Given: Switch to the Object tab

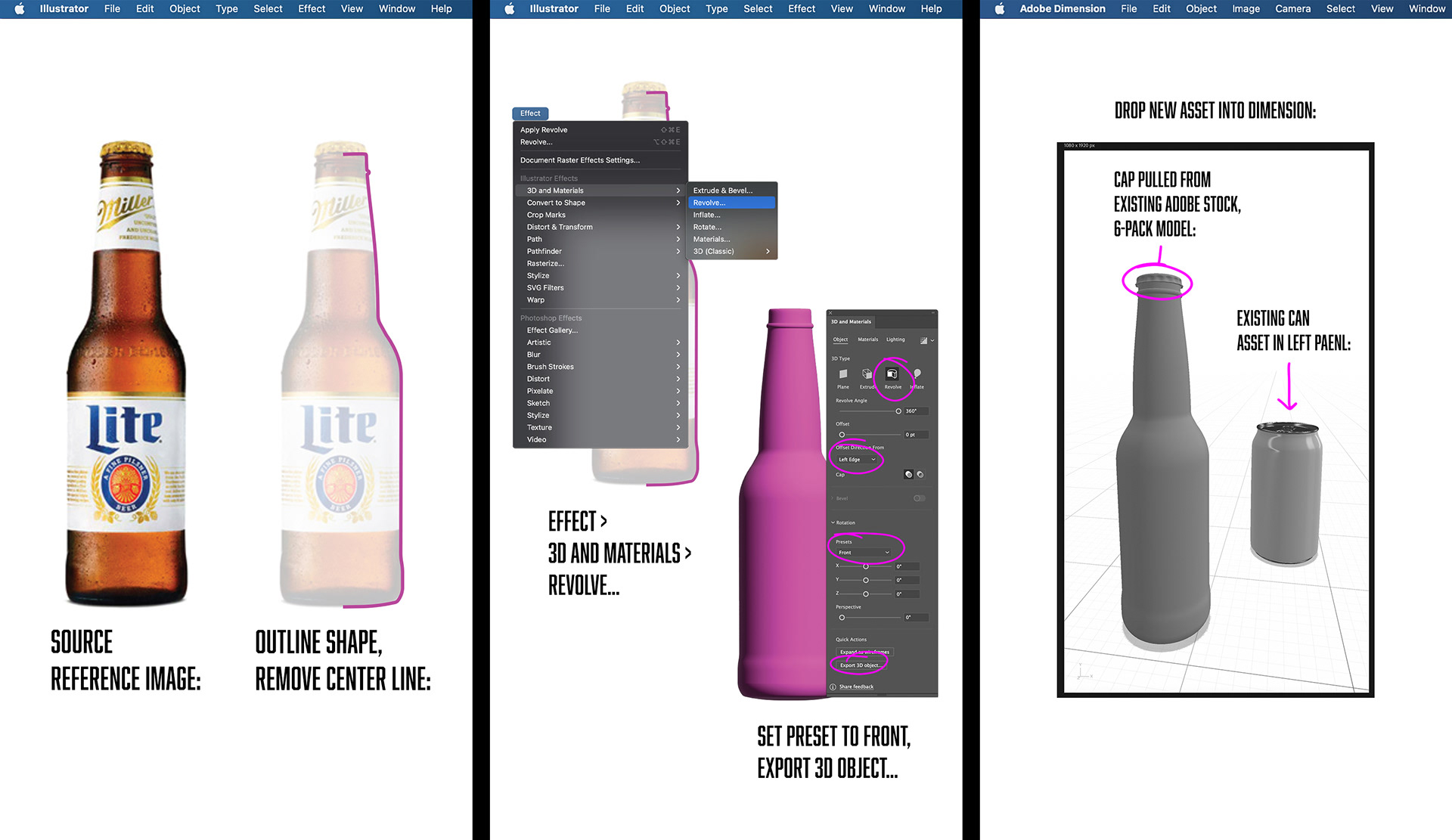Looking at the screenshot, I should click(x=840, y=339).
